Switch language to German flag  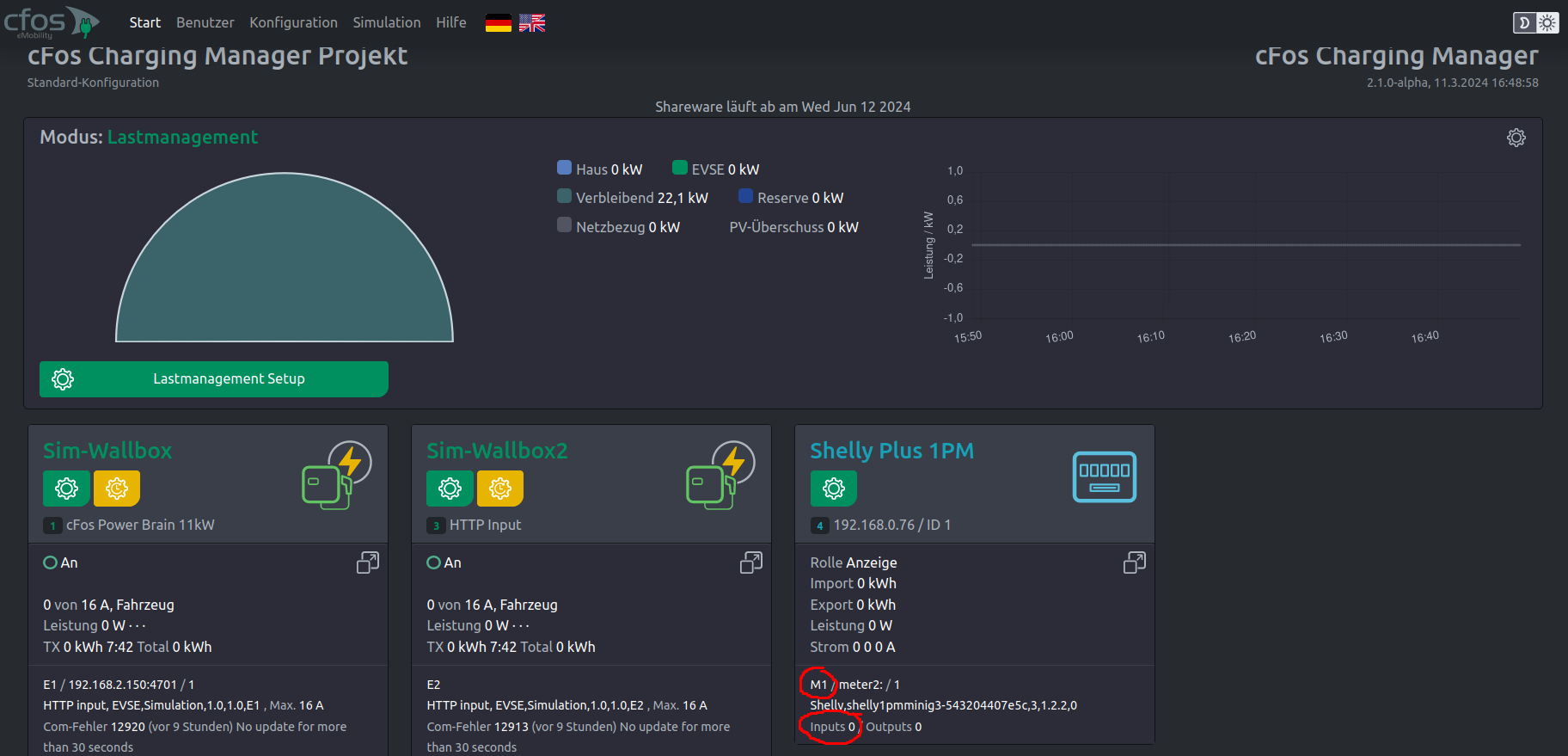[x=499, y=23]
